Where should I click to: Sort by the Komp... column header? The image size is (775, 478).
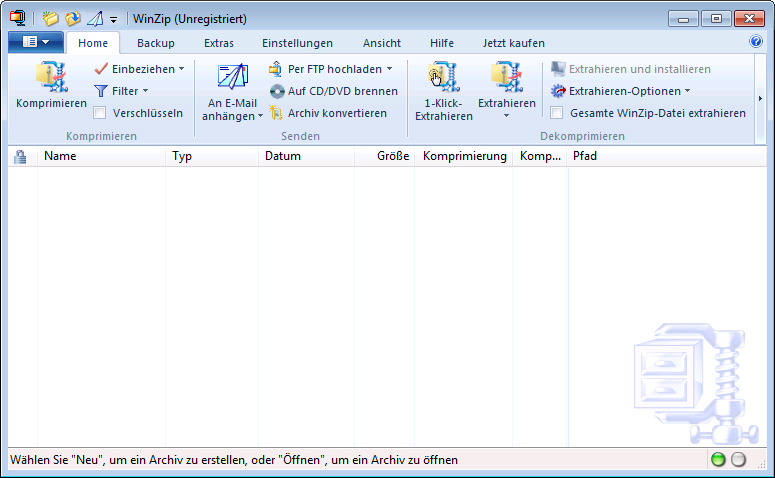click(540, 156)
